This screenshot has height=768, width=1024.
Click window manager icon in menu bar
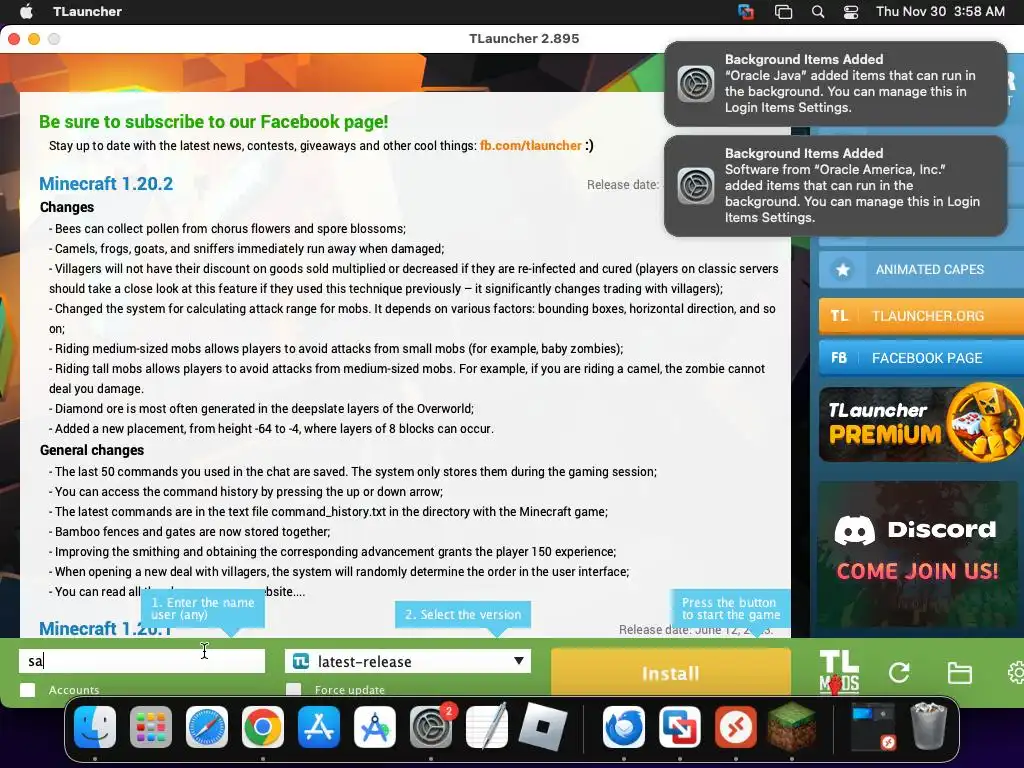pyautogui.click(x=783, y=12)
